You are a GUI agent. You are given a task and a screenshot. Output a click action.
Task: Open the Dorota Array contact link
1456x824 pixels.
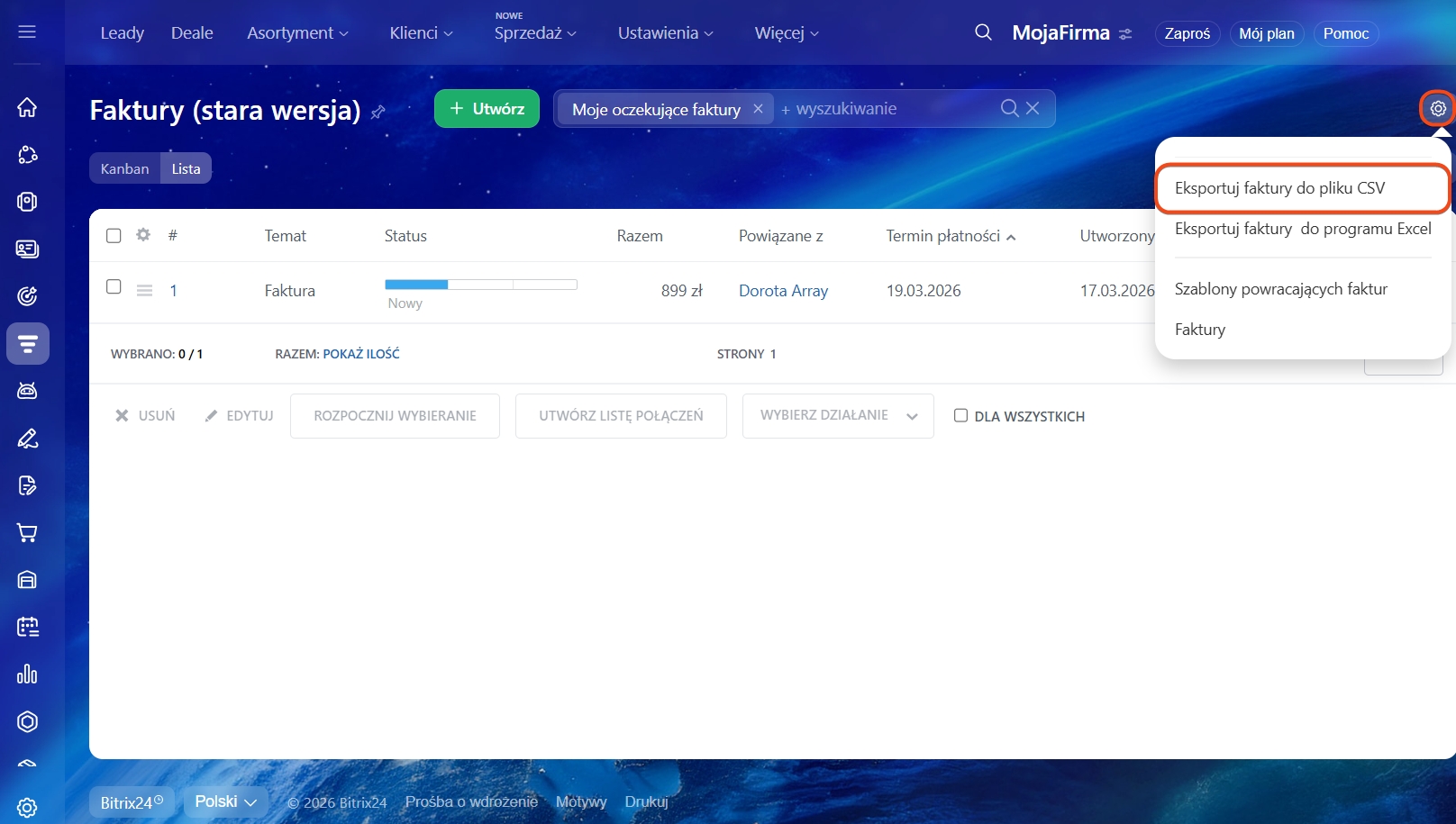pos(783,291)
